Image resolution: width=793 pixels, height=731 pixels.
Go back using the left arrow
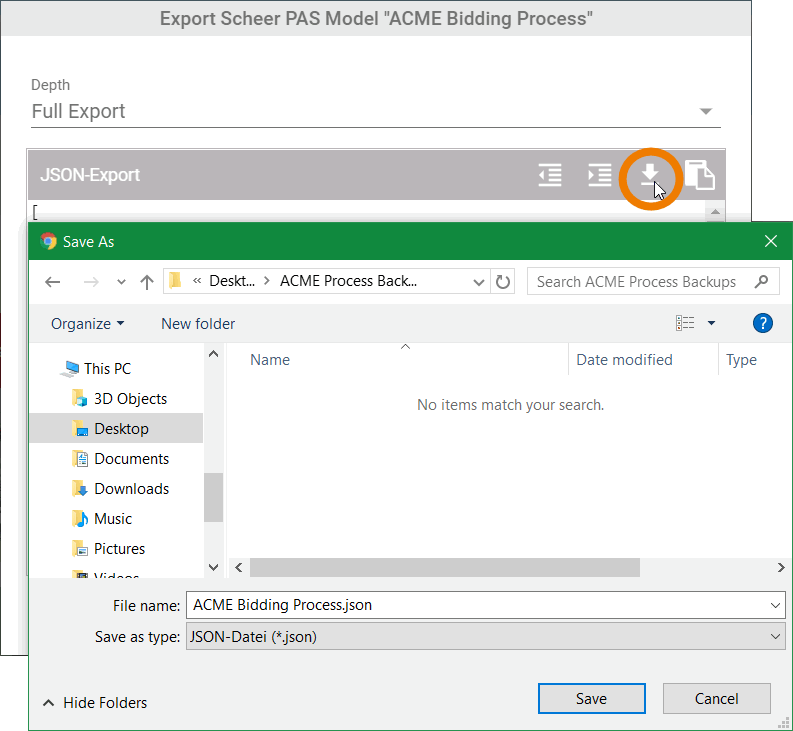(x=53, y=282)
